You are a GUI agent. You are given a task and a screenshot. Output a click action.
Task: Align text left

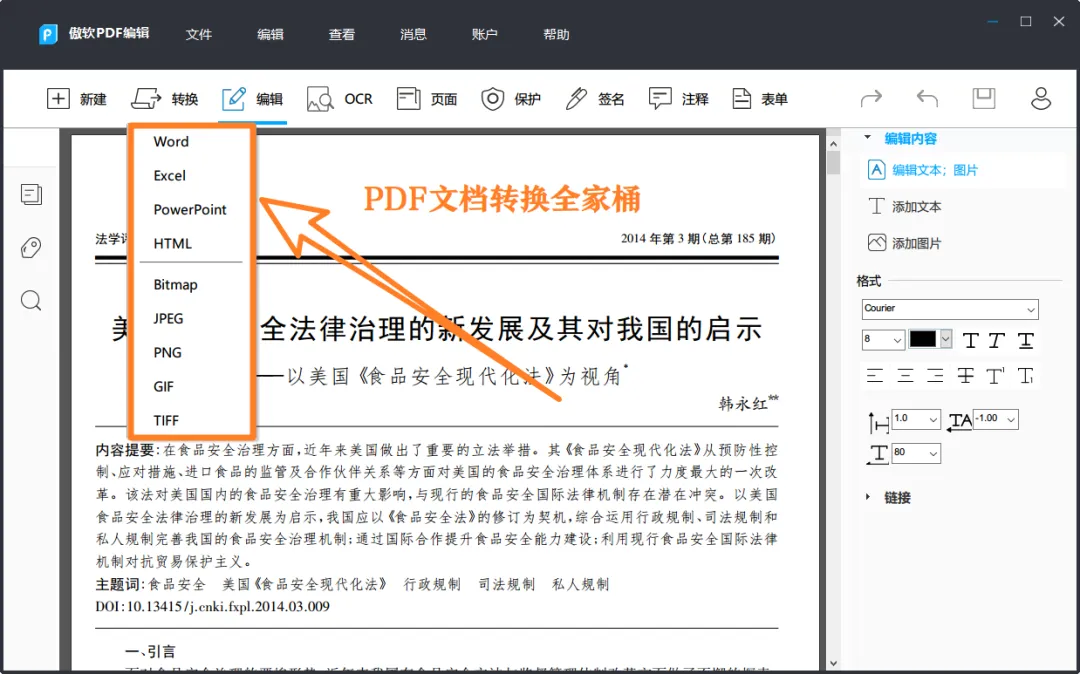pos(875,376)
